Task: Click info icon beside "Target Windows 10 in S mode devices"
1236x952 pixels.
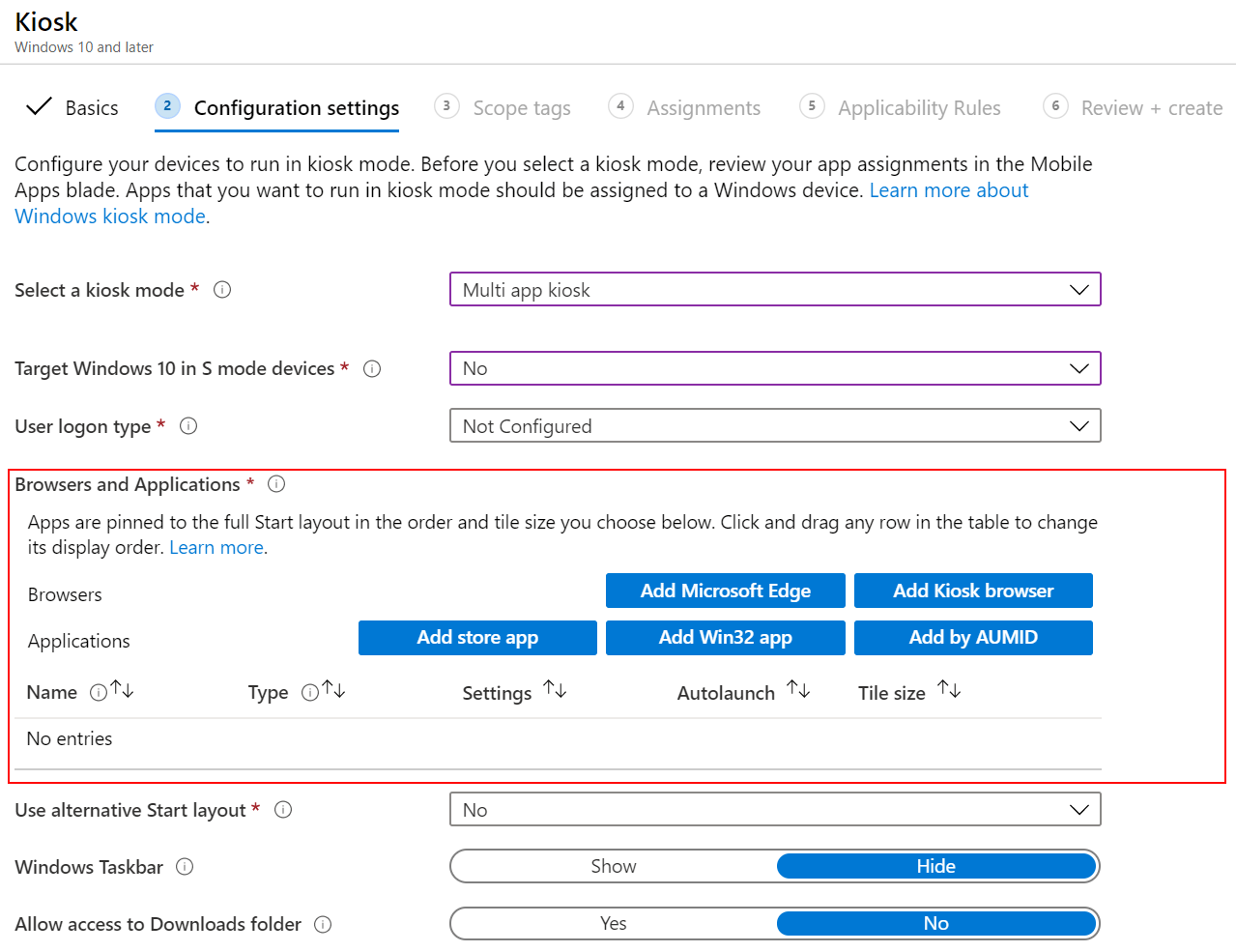Action: click(x=372, y=368)
